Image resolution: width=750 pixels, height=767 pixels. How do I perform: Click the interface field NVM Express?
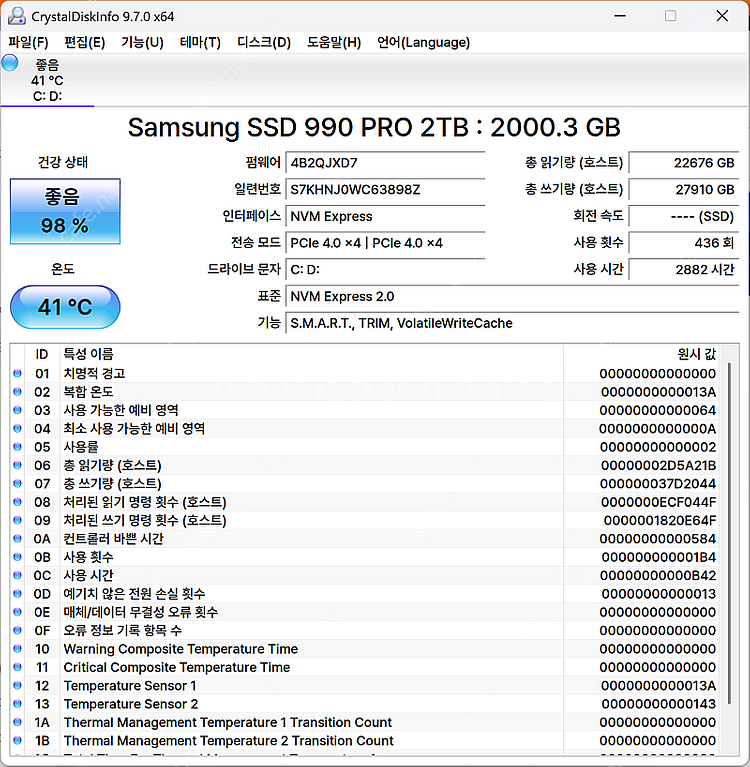pos(385,216)
